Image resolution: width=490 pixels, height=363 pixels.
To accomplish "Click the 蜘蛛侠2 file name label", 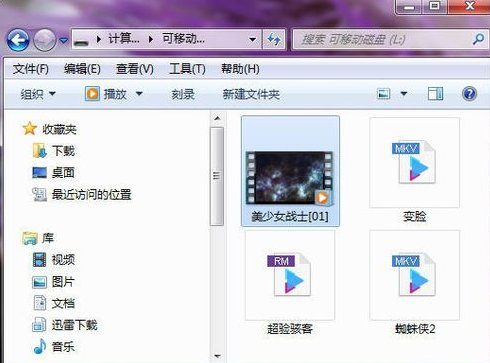I will tap(415, 329).
